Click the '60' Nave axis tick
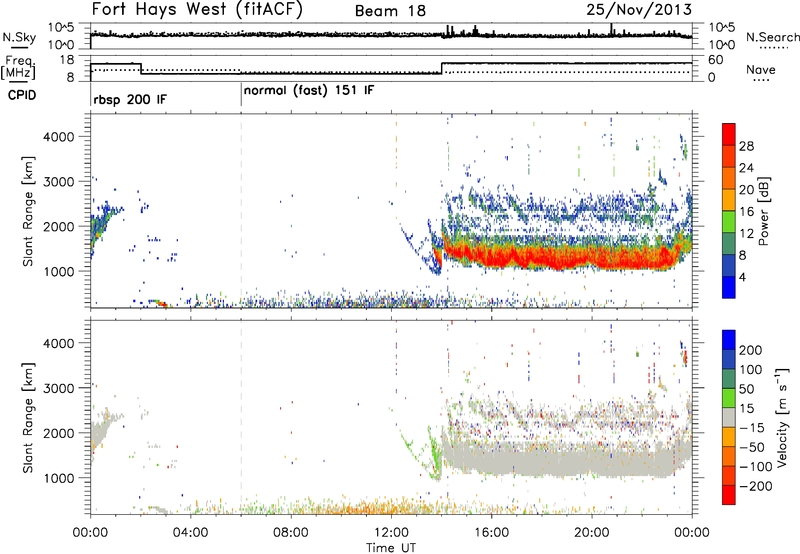Screen dimensions: 800x554 716,60
